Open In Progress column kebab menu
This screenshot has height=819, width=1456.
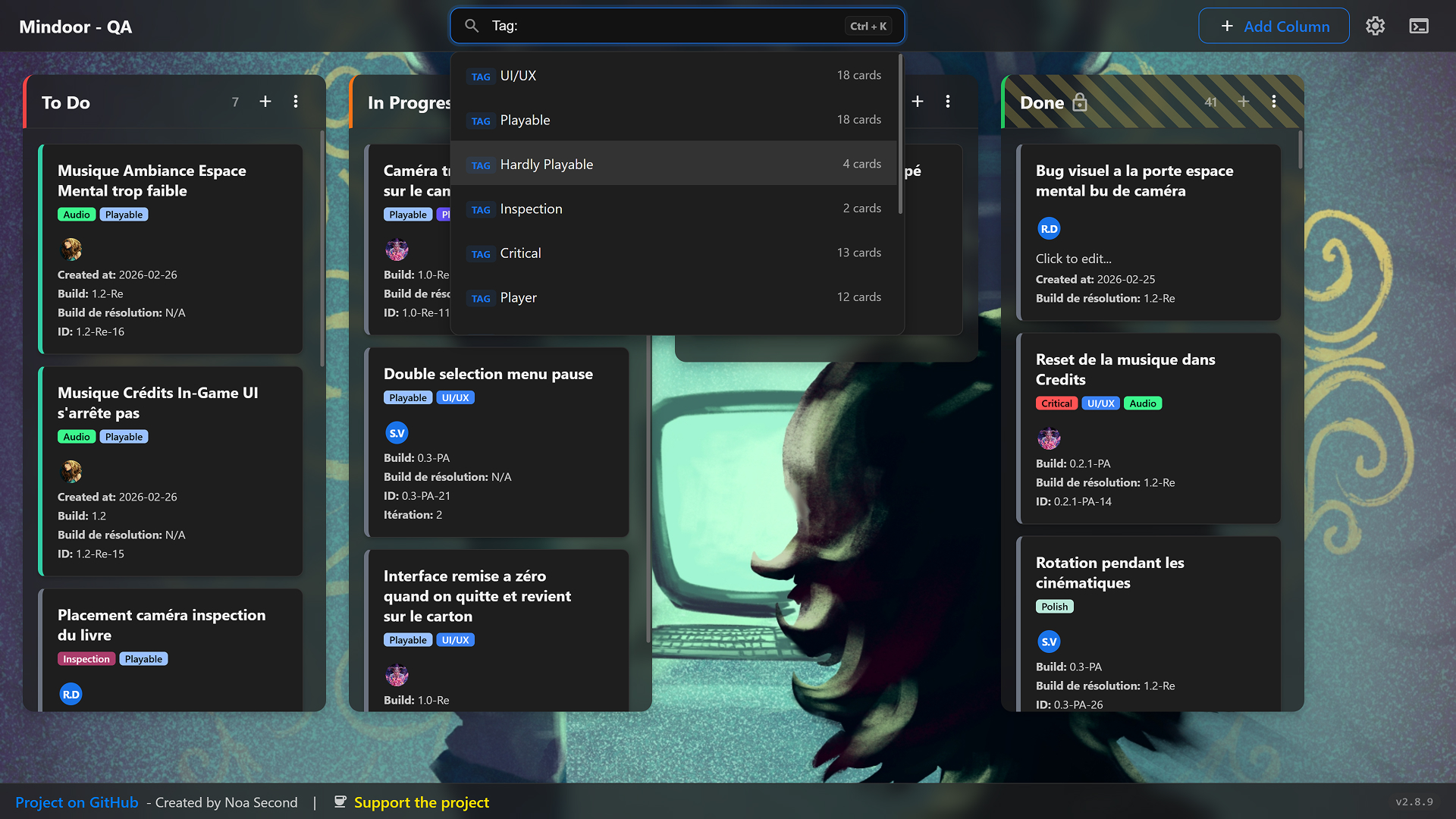tap(948, 102)
